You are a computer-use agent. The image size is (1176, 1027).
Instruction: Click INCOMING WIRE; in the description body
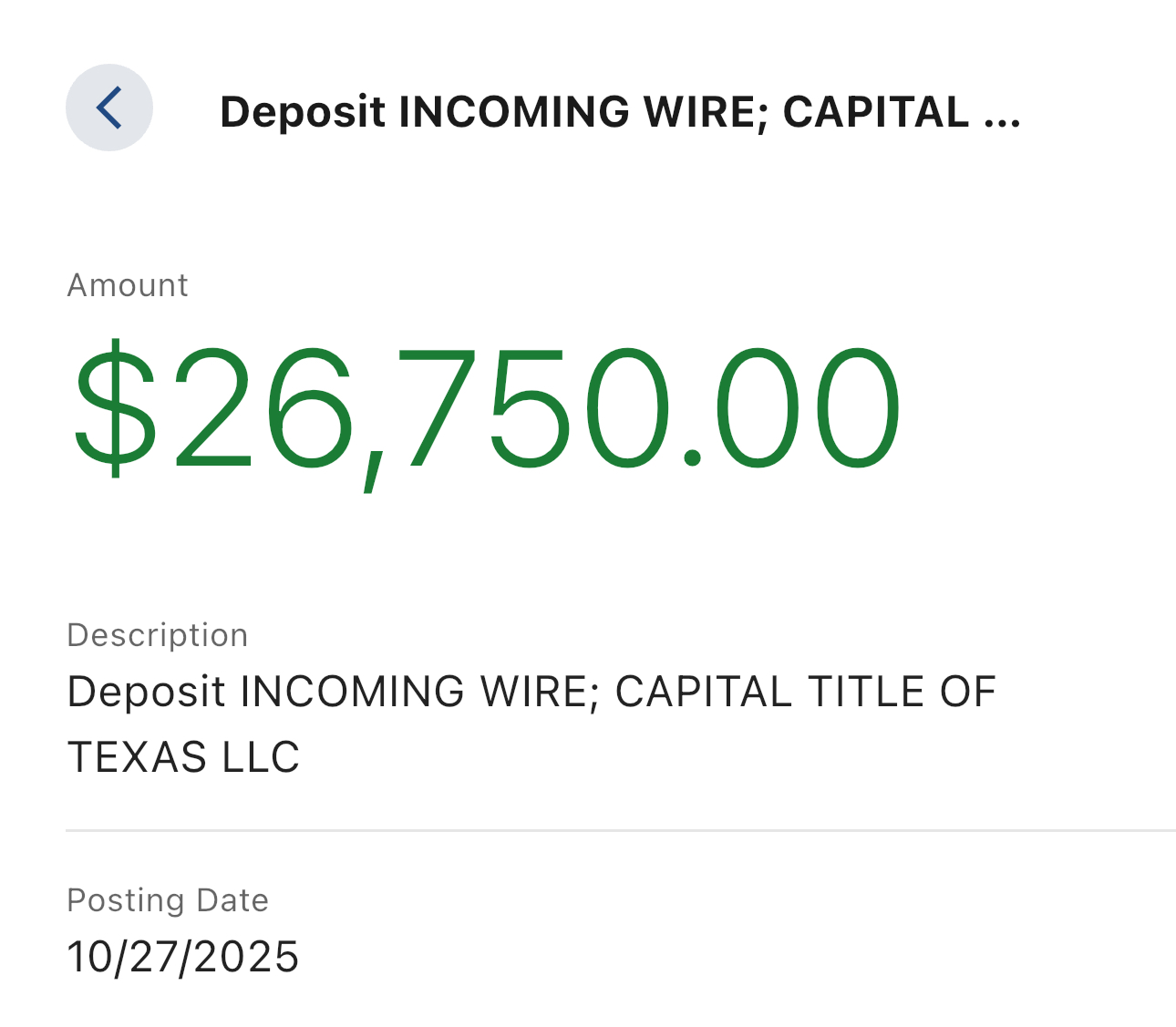(419, 692)
